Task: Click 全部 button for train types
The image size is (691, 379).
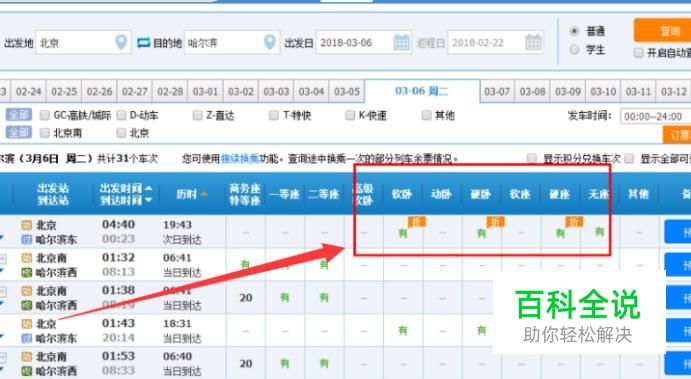Action: point(19,115)
